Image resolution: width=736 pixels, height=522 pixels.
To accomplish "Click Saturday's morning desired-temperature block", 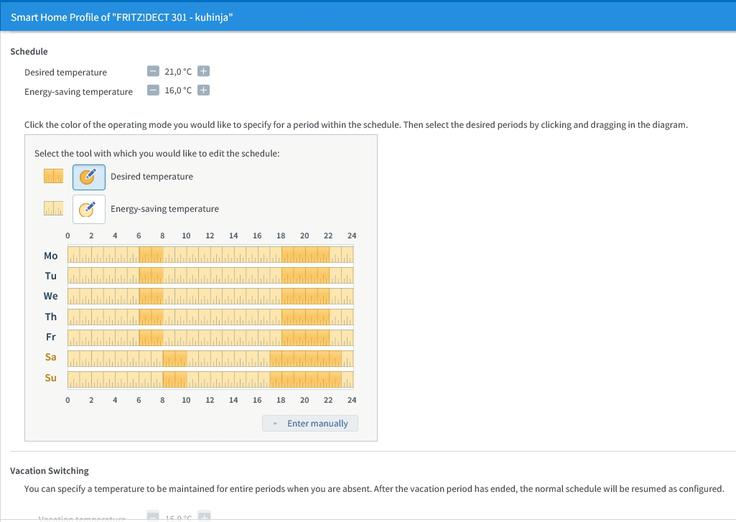I will coord(175,359).
